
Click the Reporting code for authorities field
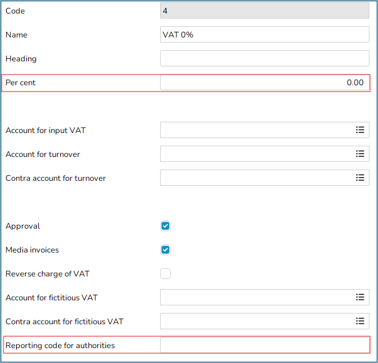click(265, 345)
